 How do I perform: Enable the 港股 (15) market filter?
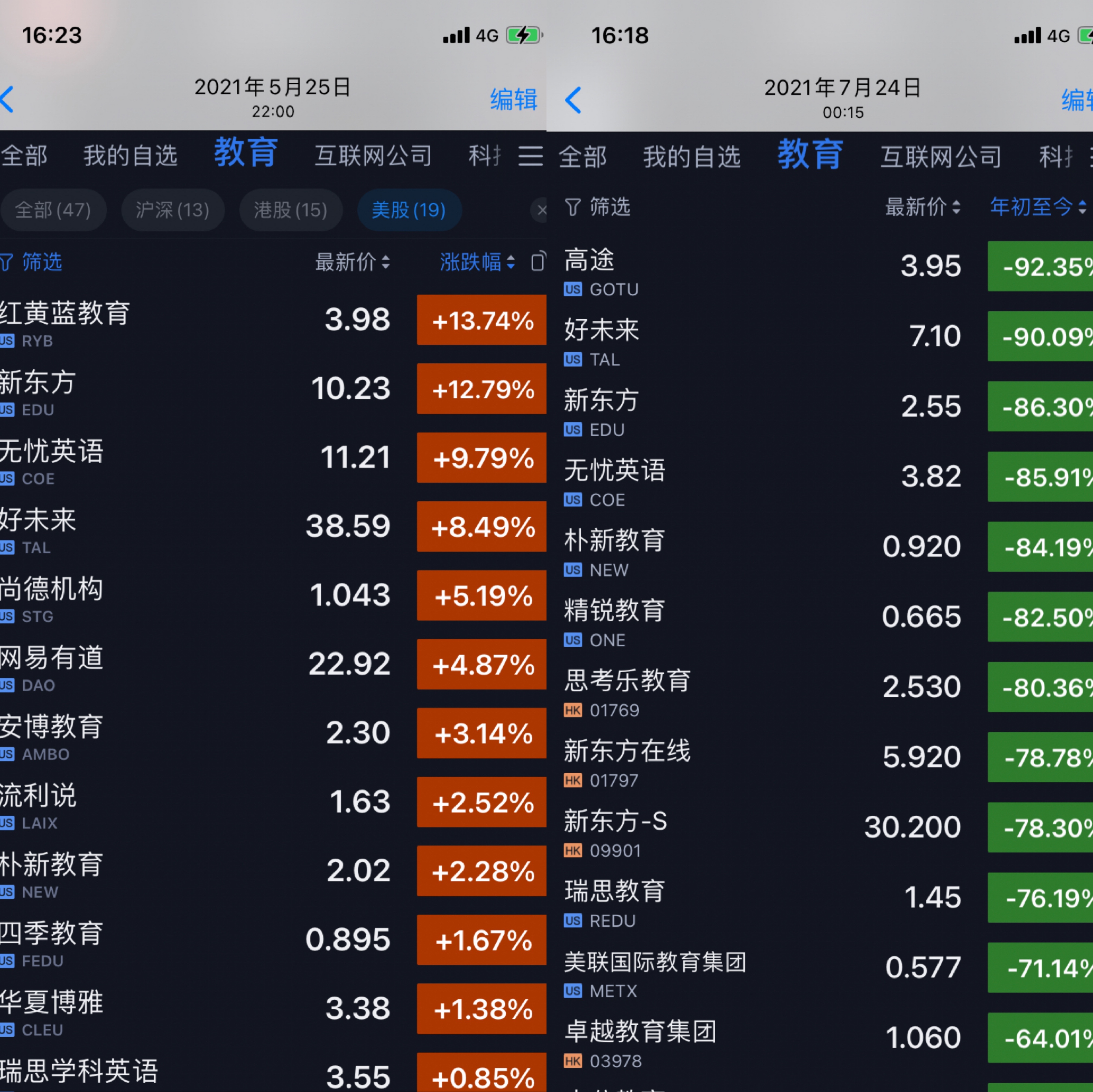290,210
